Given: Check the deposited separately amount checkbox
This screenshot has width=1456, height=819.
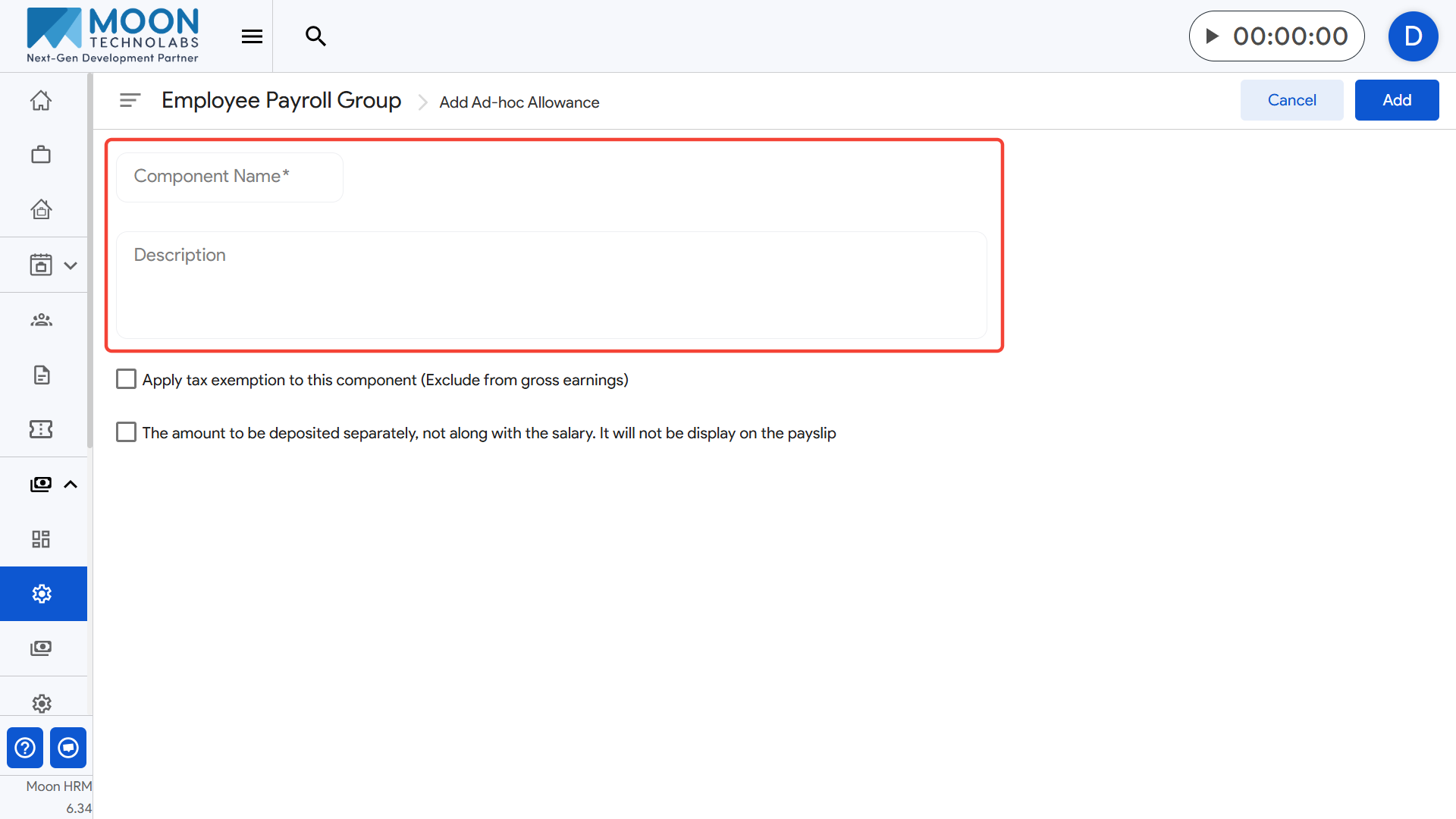Looking at the screenshot, I should pos(126,432).
